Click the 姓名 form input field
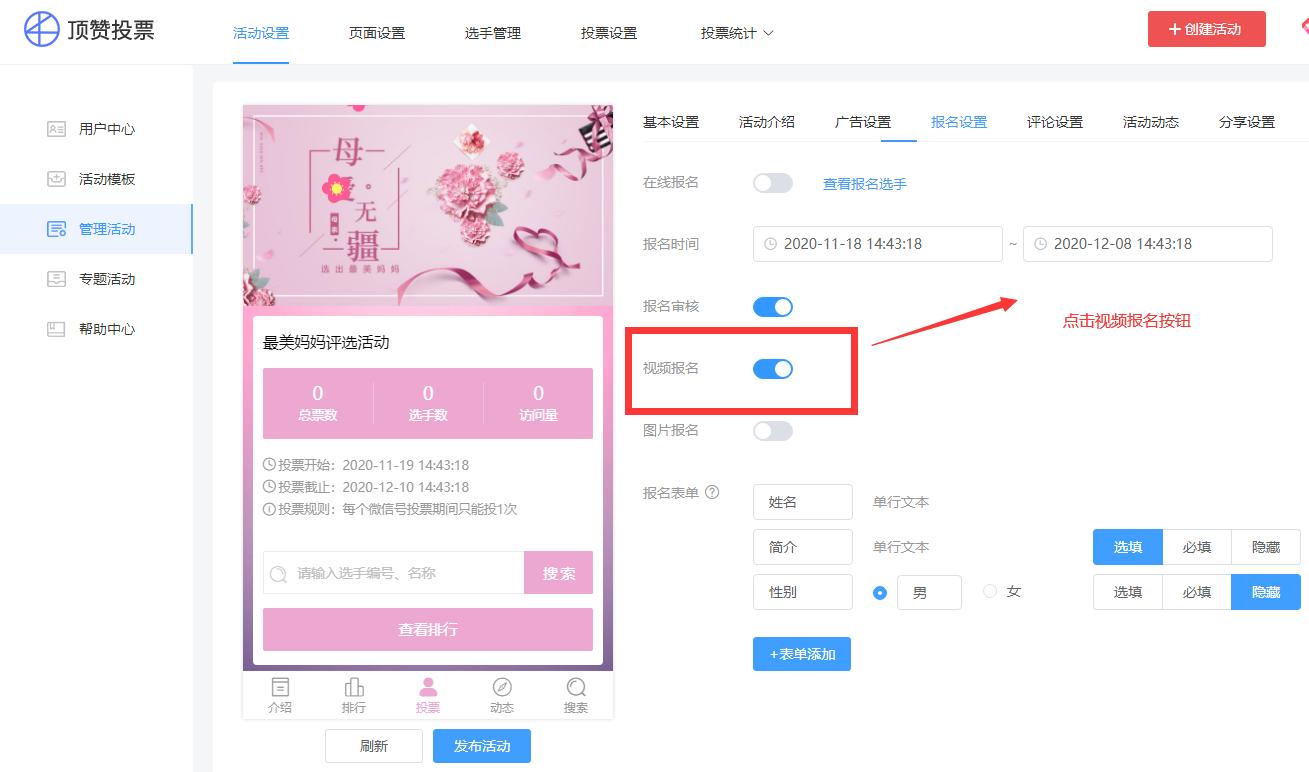The image size is (1309, 772). click(x=802, y=501)
